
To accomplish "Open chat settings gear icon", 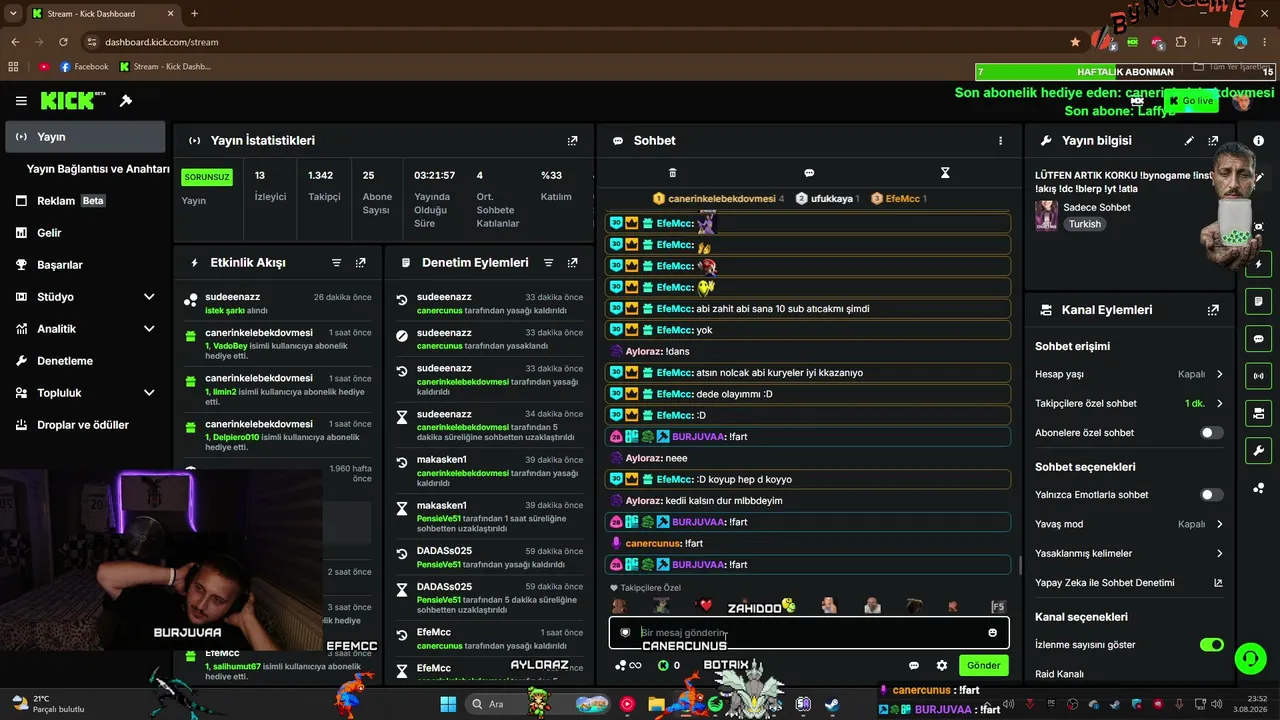I will coord(942,665).
